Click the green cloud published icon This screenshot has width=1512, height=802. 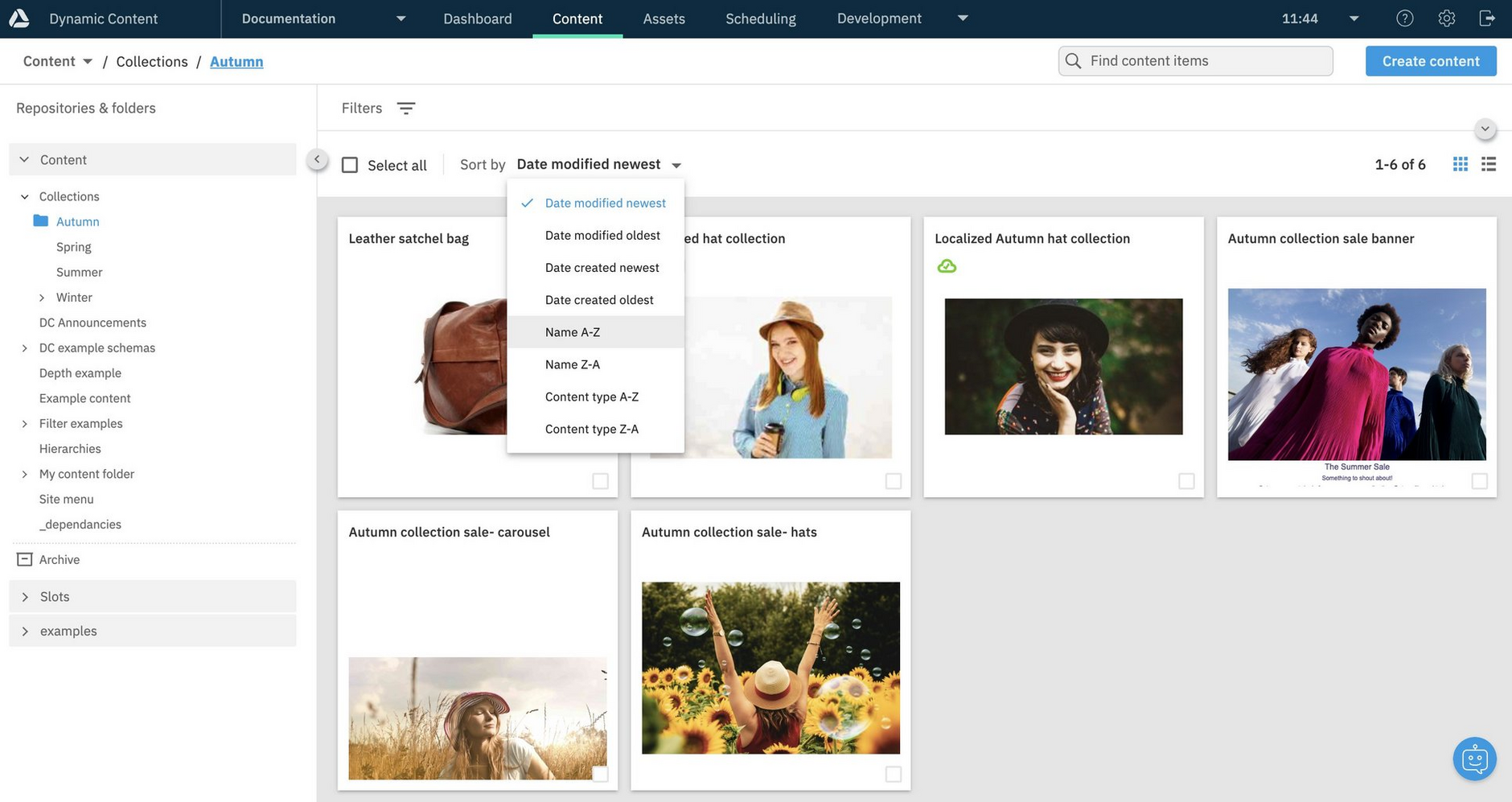(x=947, y=266)
